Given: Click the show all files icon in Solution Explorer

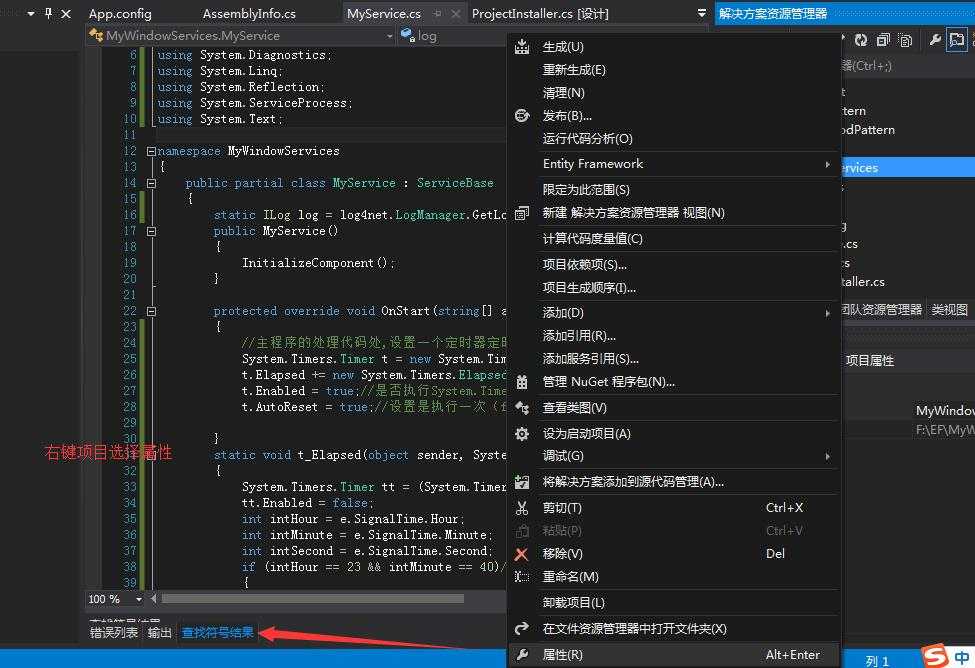Looking at the screenshot, I should coord(906,40).
